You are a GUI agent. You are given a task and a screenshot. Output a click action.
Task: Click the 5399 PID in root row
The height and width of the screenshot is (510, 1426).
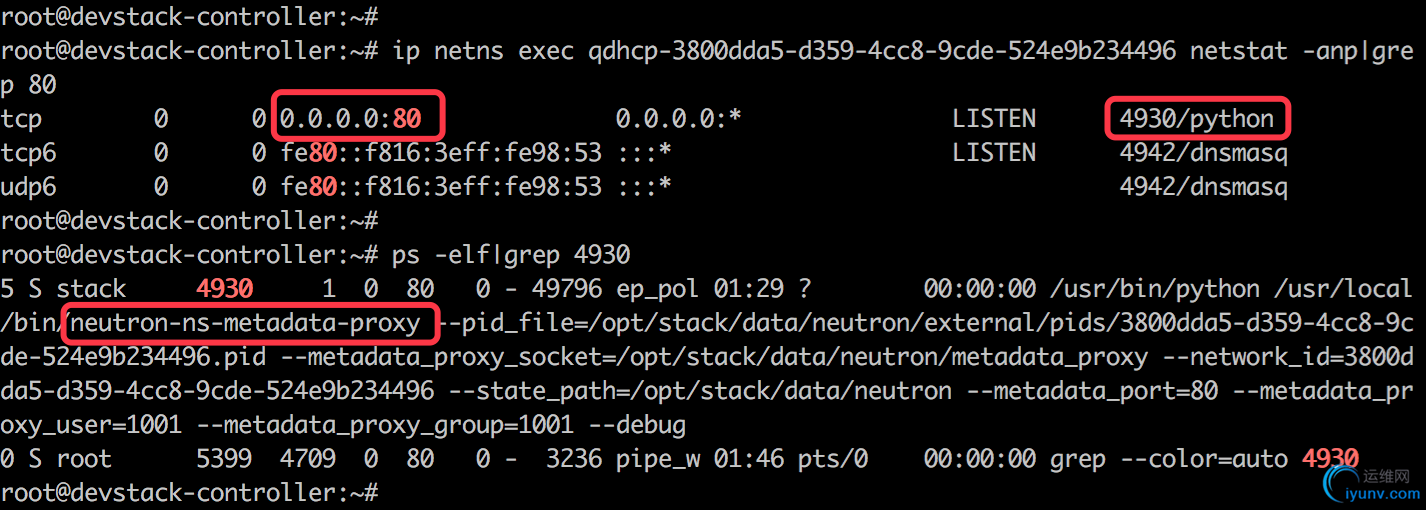click(225, 459)
